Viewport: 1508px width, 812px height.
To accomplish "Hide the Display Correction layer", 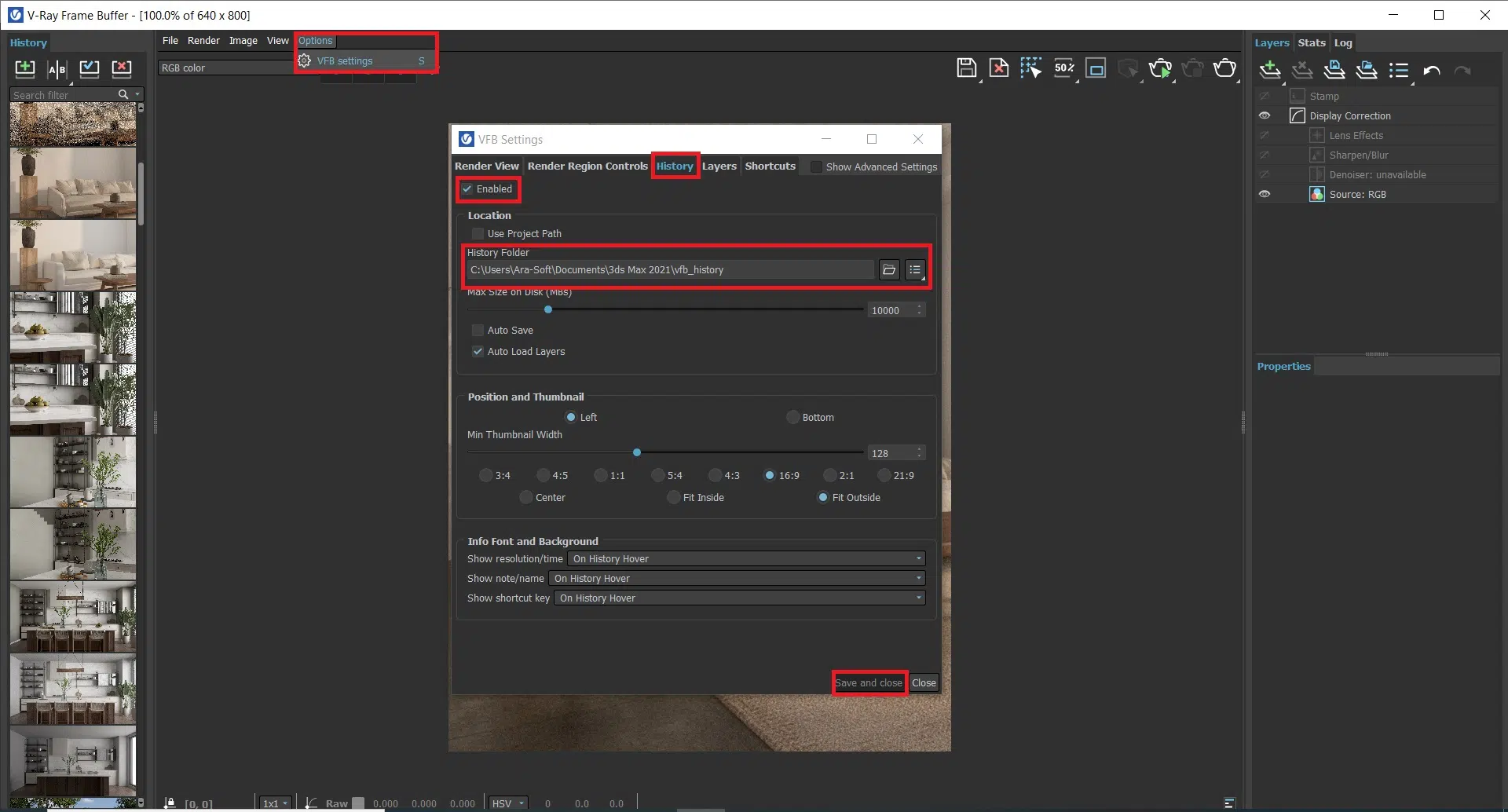I will (x=1265, y=116).
